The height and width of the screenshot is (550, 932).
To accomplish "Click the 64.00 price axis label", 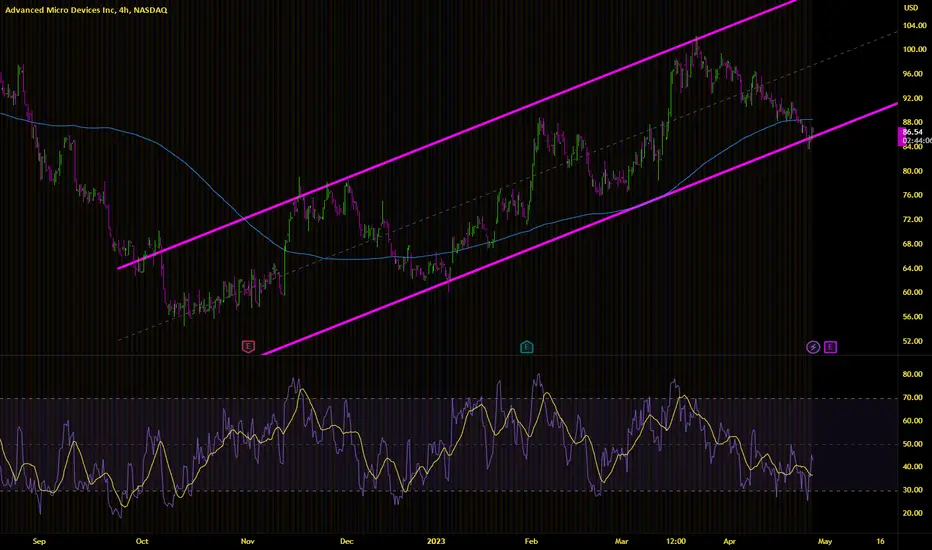I will (x=912, y=268).
